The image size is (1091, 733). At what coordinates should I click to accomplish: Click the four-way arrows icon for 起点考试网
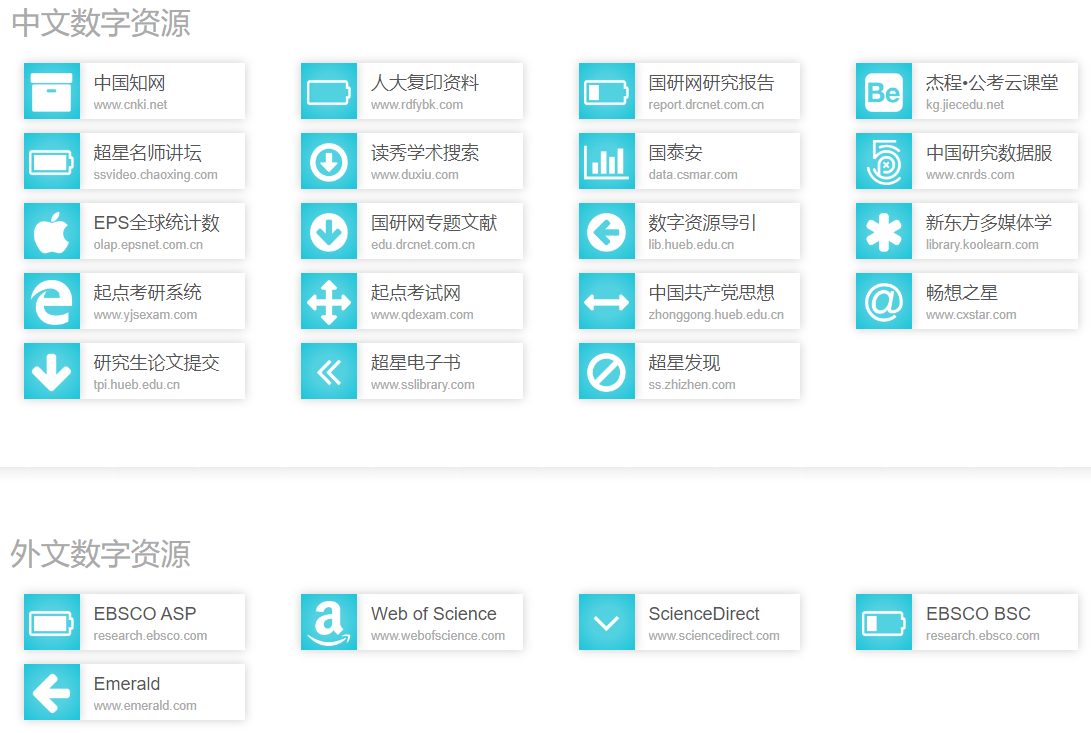pos(329,301)
